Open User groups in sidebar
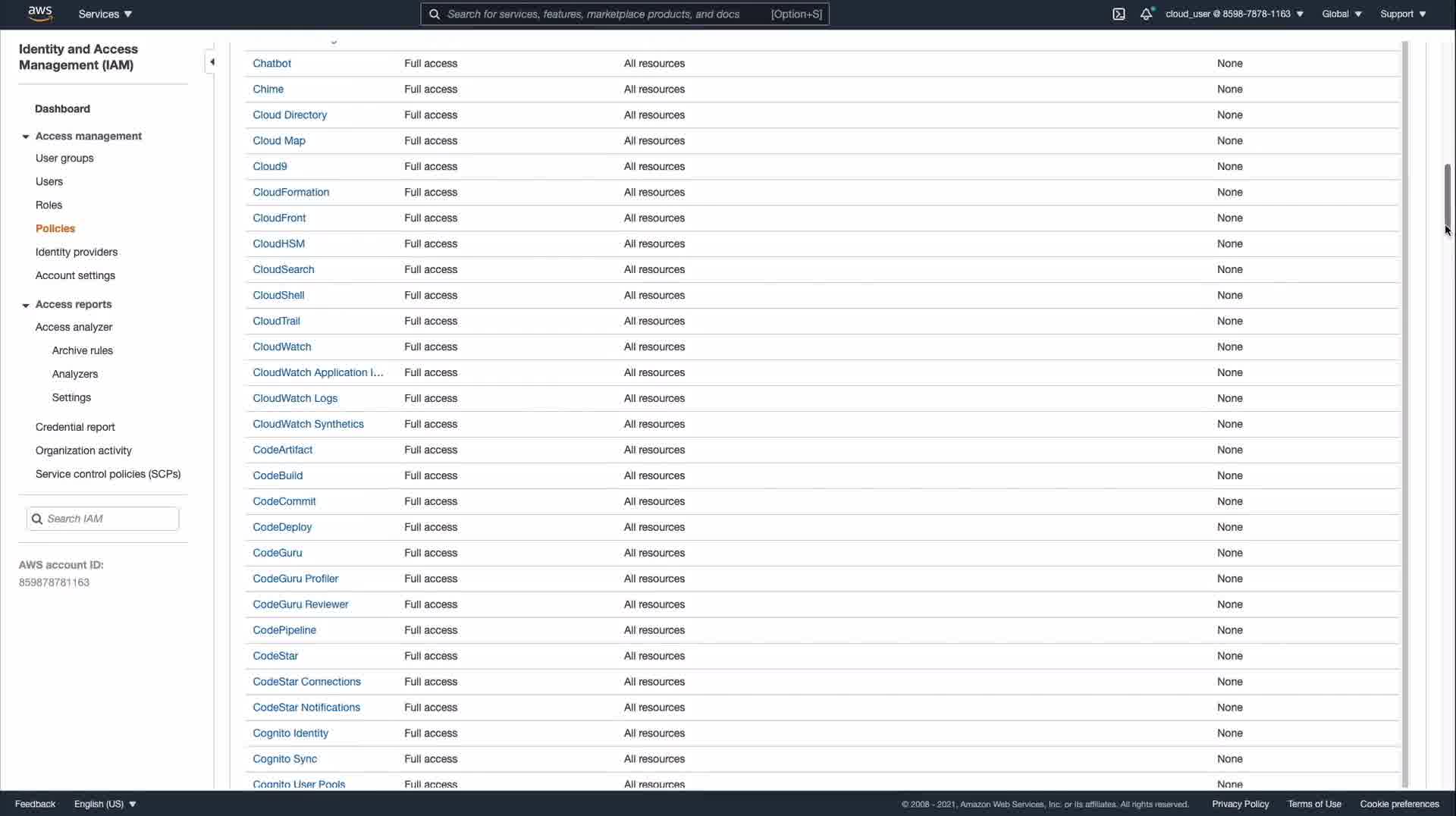This screenshot has height=816, width=1456. (x=64, y=158)
